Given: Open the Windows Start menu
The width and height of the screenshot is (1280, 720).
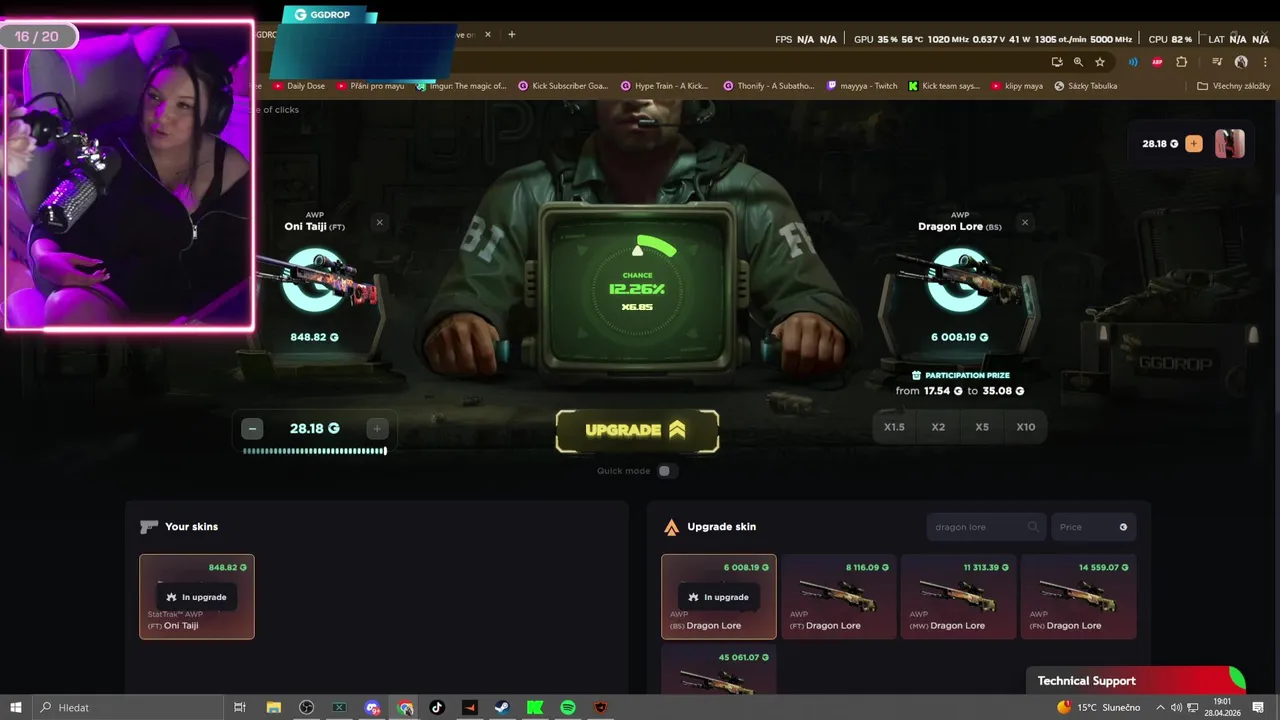Looking at the screenshot, I should (x=16, y=707).
